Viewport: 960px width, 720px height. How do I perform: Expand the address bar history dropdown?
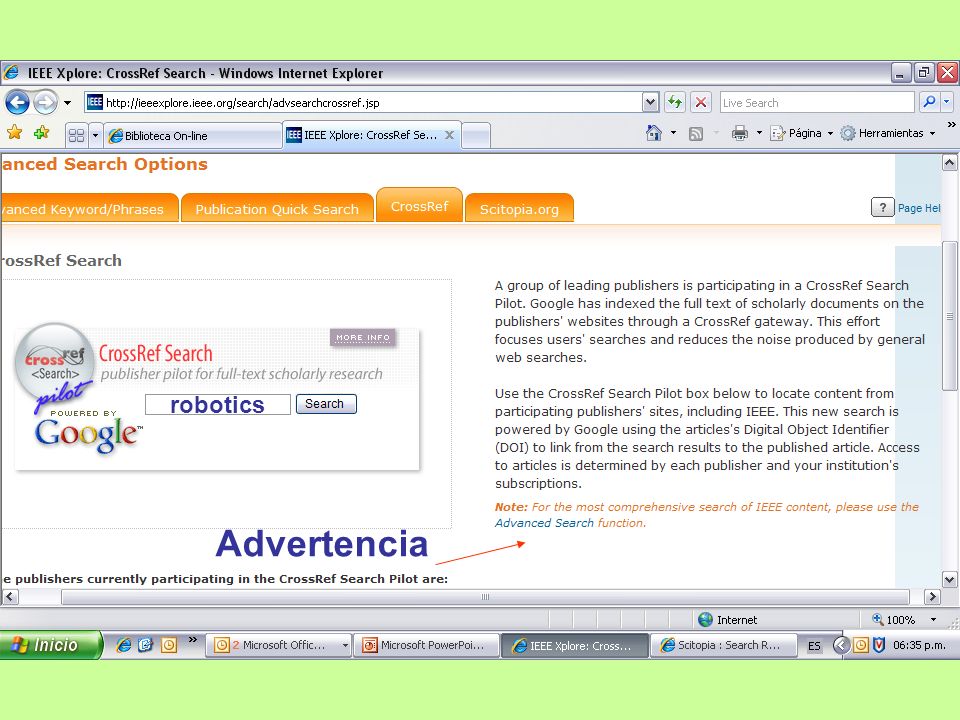[x=650, y=103]
